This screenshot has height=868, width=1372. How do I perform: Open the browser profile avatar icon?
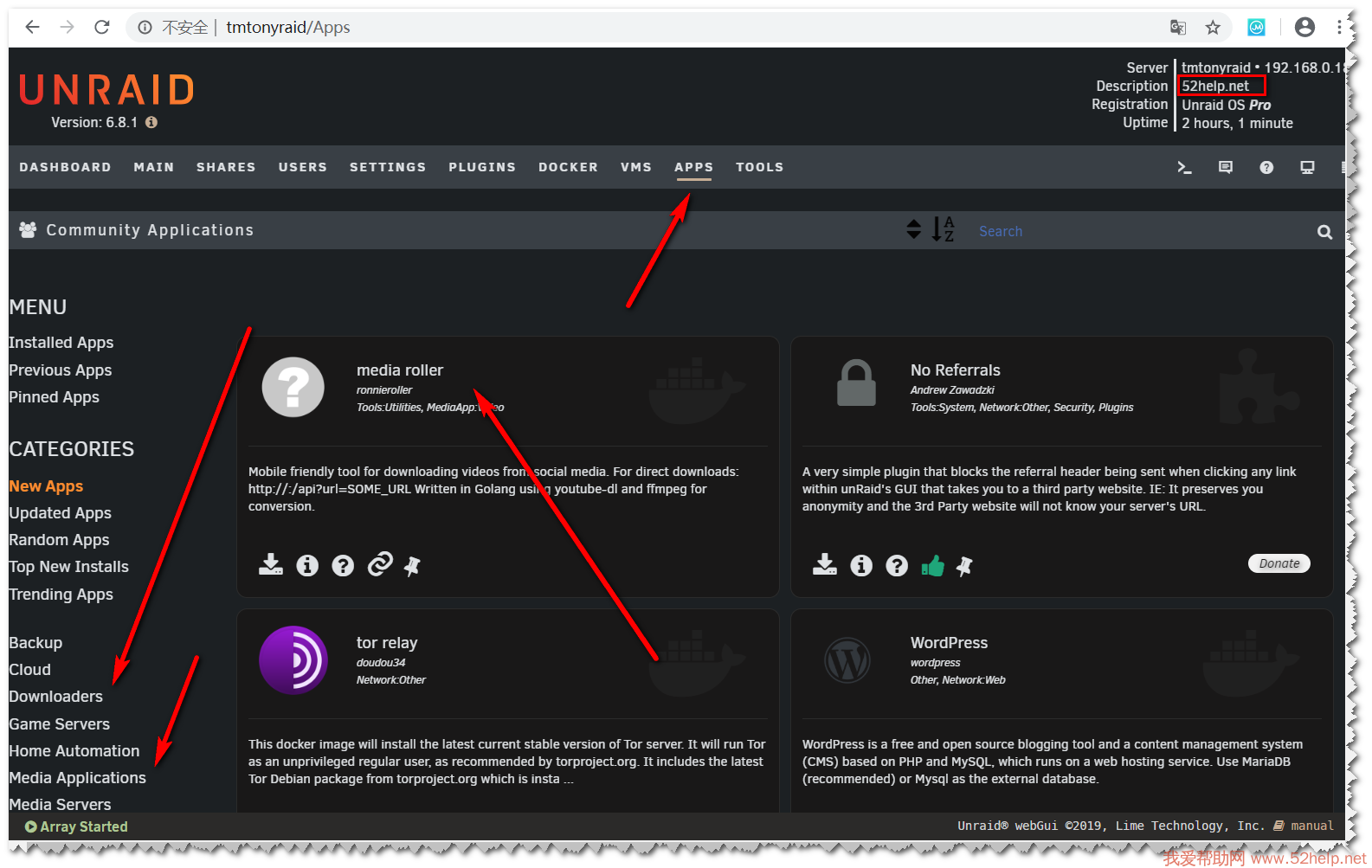(x=1304, y=27)
